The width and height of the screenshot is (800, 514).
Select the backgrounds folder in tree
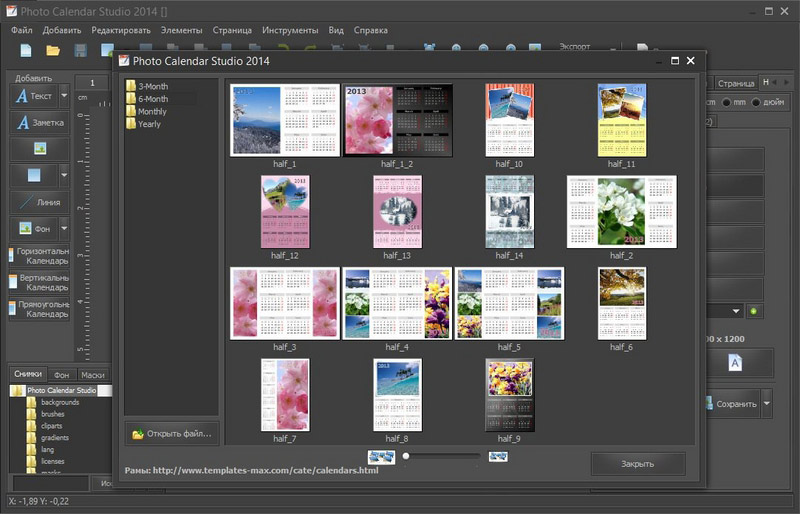[60, 402]
